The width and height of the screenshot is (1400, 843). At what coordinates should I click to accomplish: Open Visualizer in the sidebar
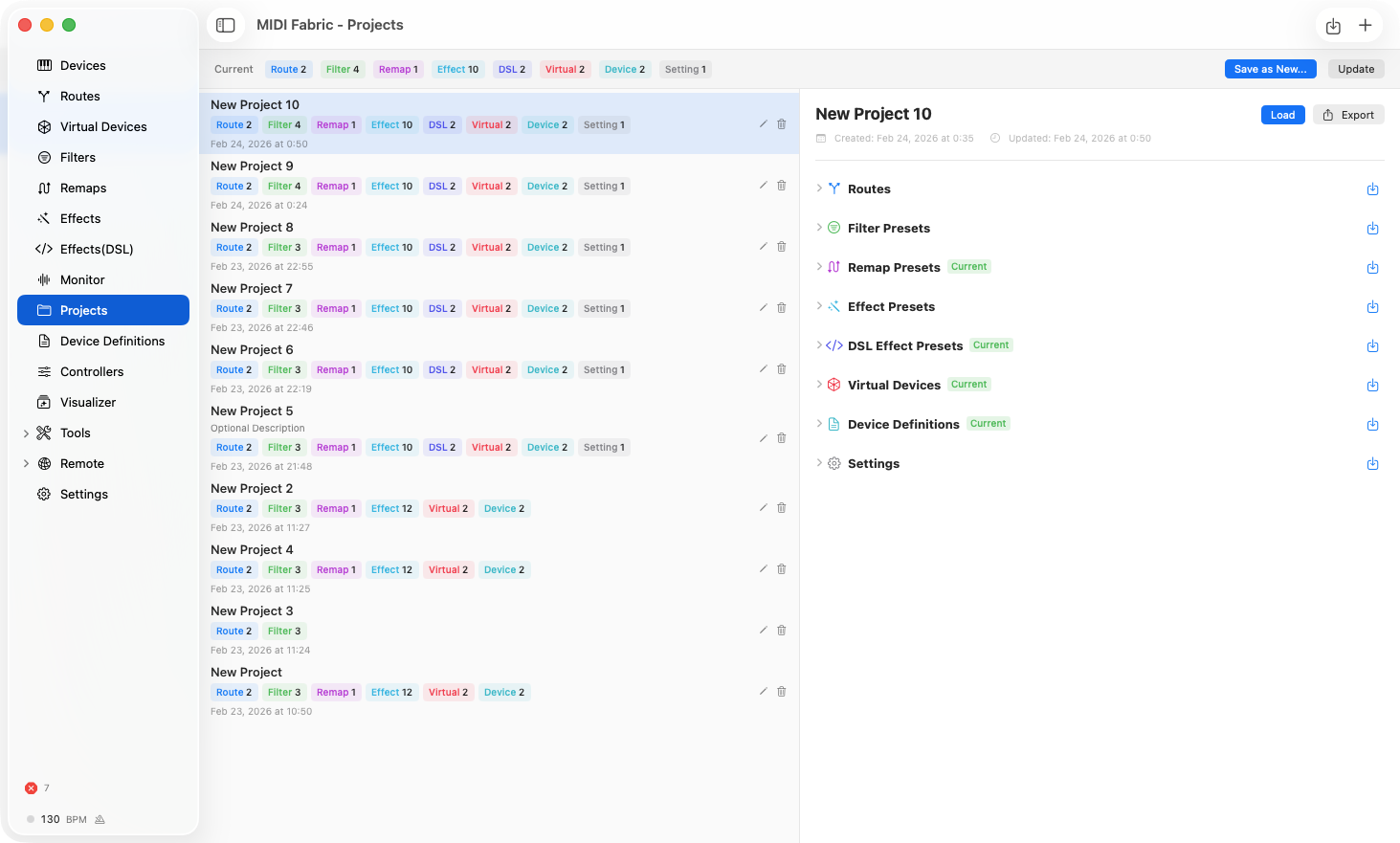103,402
